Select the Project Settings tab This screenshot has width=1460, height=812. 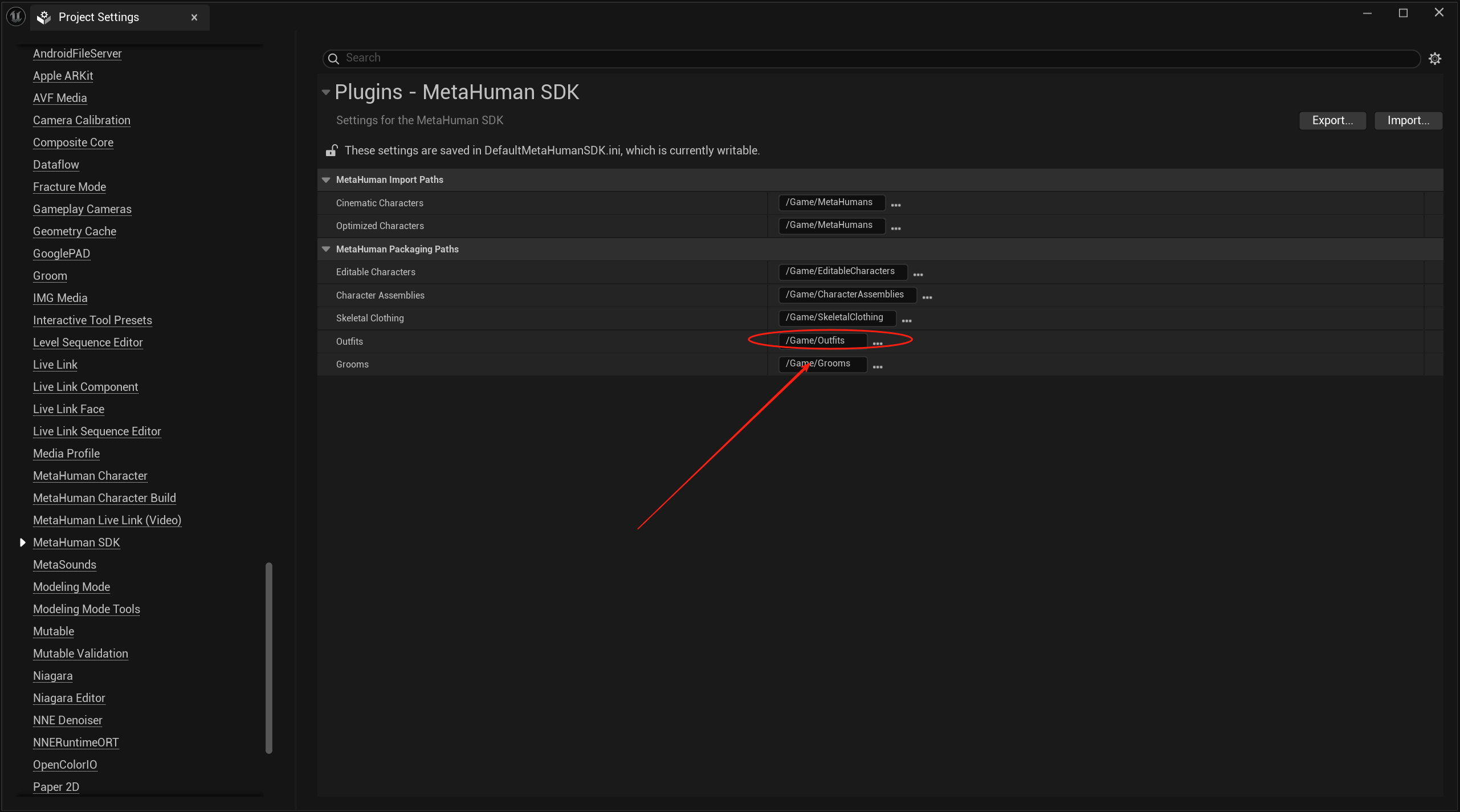click(x=99, y=17)
